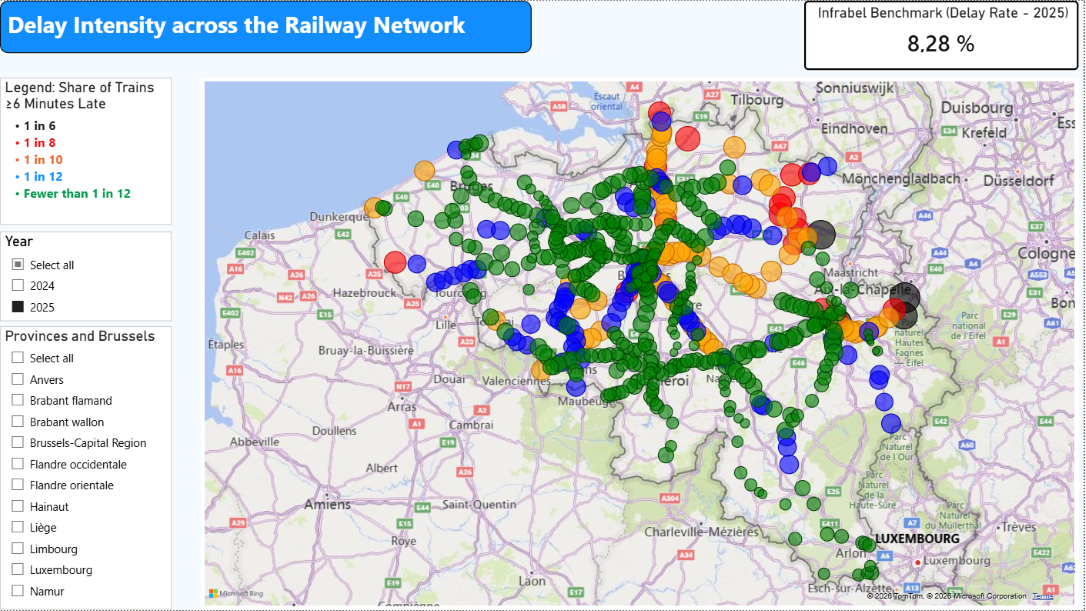The width and height of the screenshot is (1086, 611).
Task: Filter by the Namur province checkbox
Action: 18,591
